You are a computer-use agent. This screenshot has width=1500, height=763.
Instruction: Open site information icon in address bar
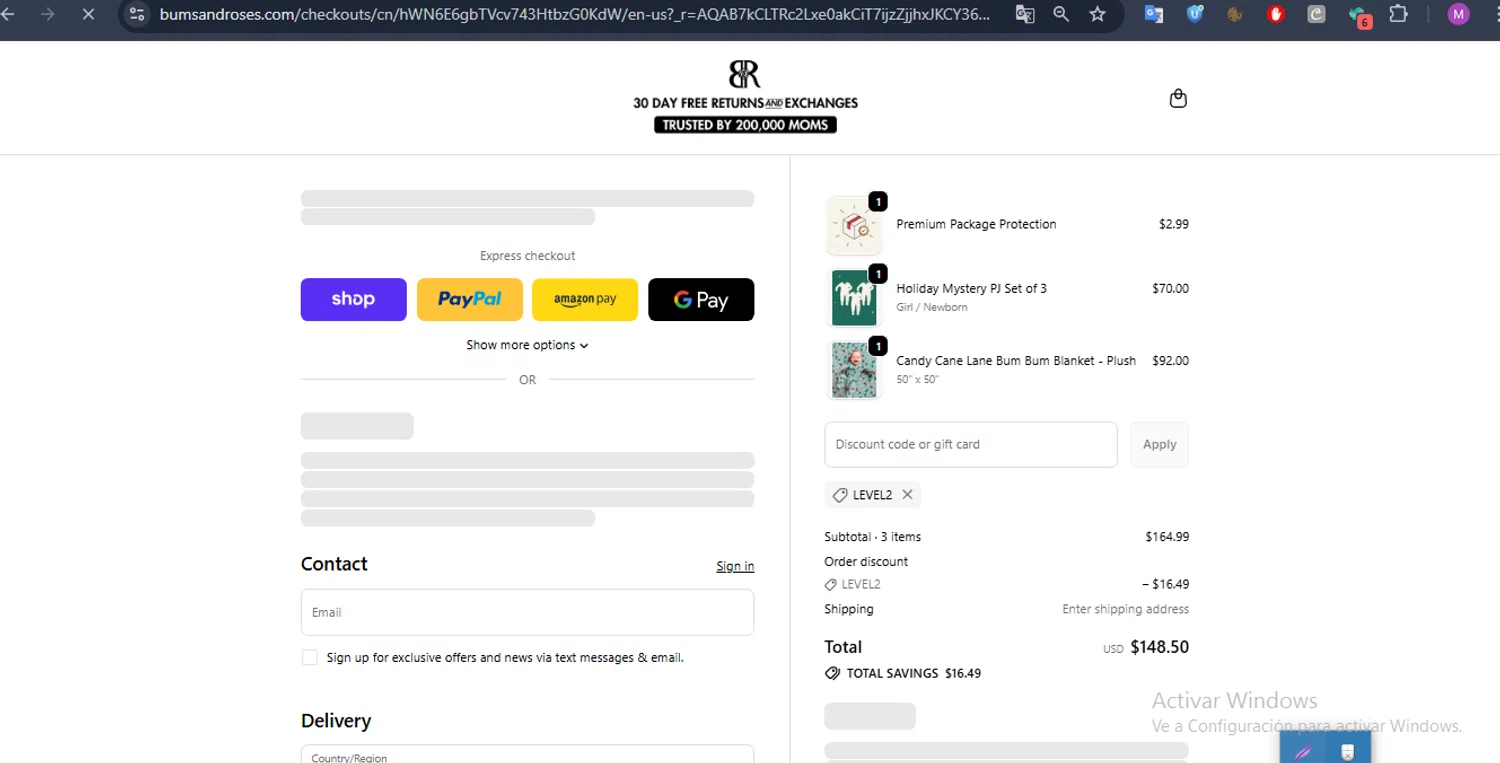138,14
